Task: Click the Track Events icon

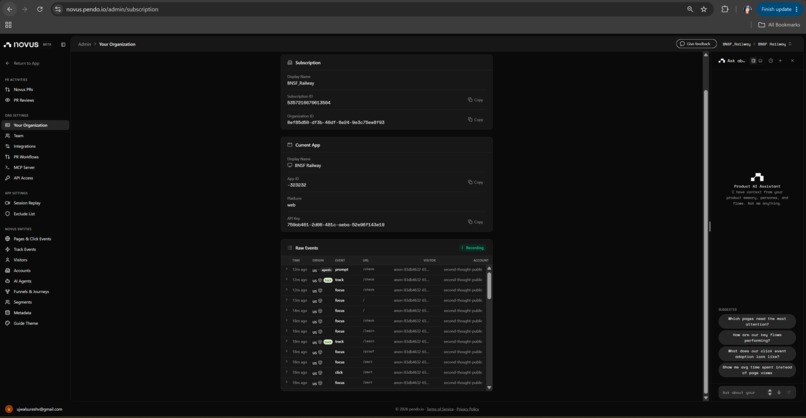Action: coord(7,249)
